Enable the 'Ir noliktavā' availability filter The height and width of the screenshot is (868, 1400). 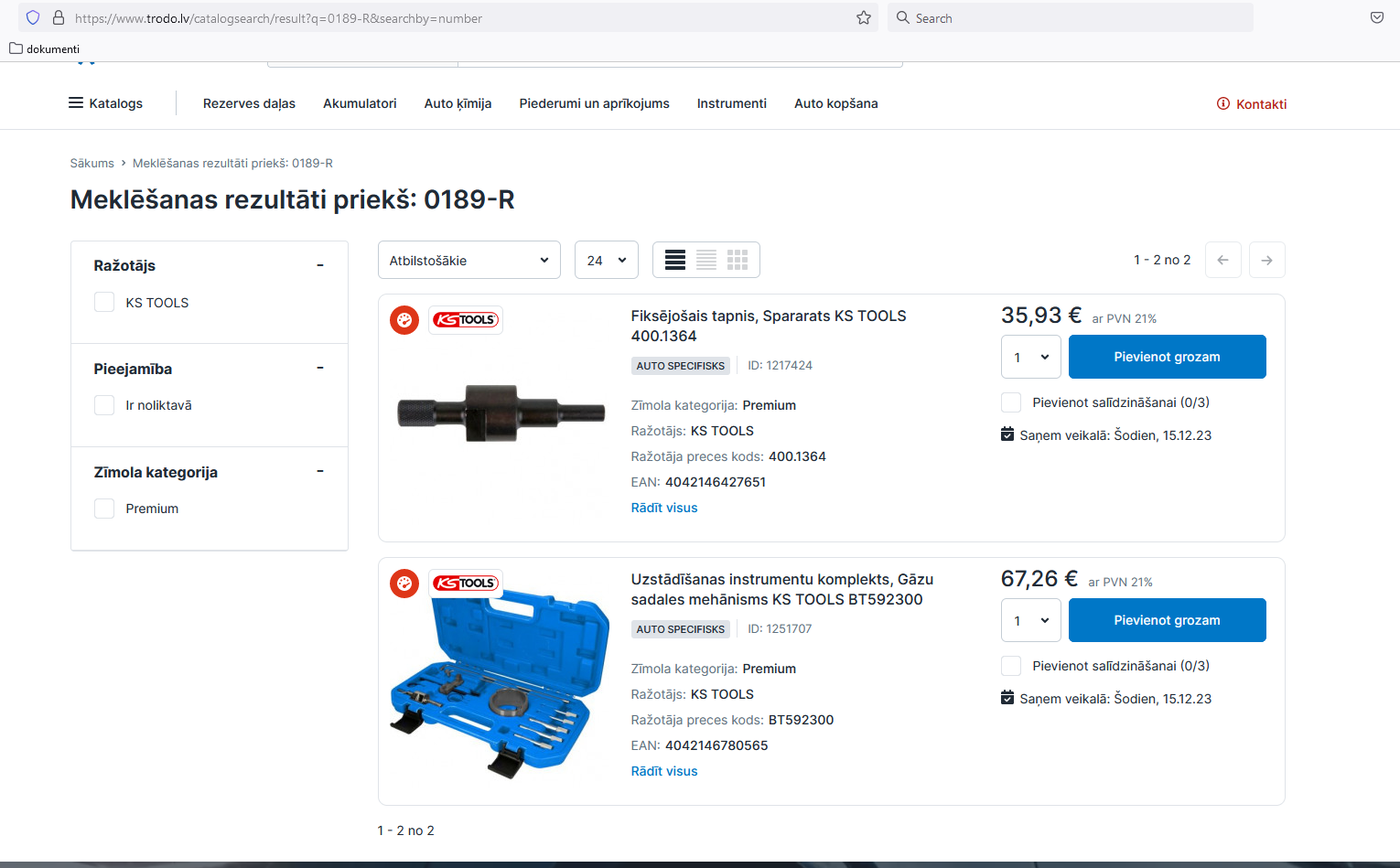[104, 405]
